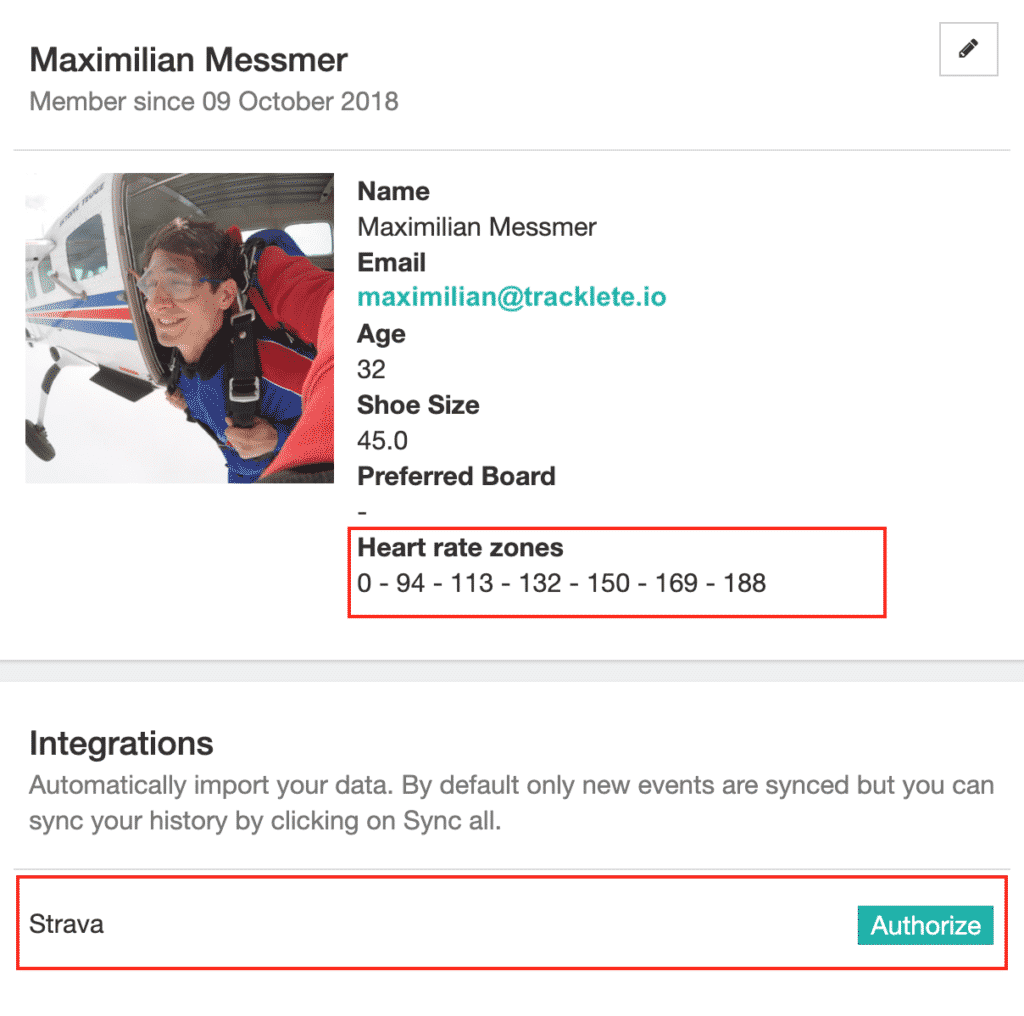Click the Heart rate zones label

click(460, 547)
